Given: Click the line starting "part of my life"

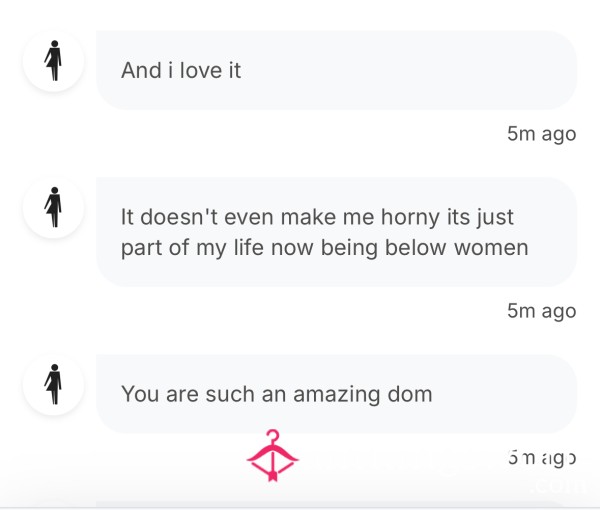Looking at the screenshot, I should pyautogui.click(x=325, y=248).
